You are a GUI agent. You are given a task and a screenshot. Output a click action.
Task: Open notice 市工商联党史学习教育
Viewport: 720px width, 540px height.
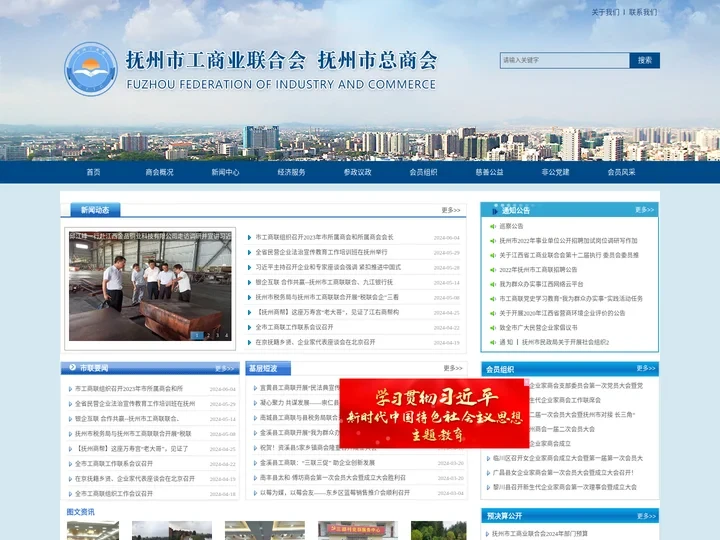(571, 298)
